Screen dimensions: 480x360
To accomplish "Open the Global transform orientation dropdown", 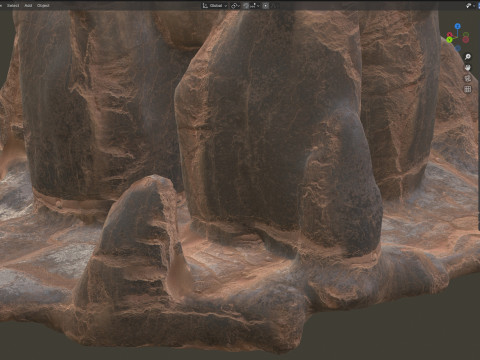I will tap(215, 6).
